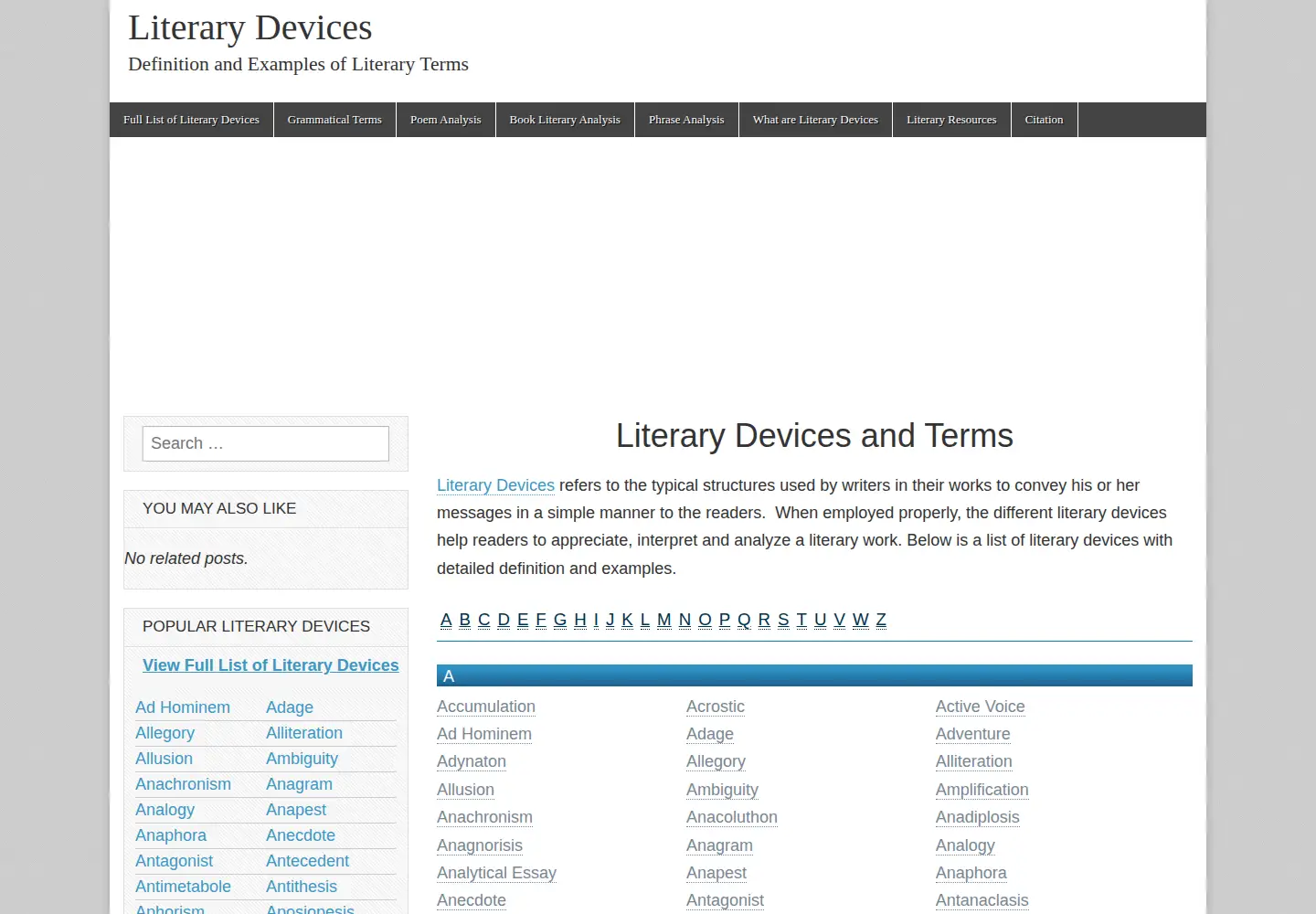Viewport: 1316px width, 914px height.
Task: Go to the Citation page
Action: 1044,120
